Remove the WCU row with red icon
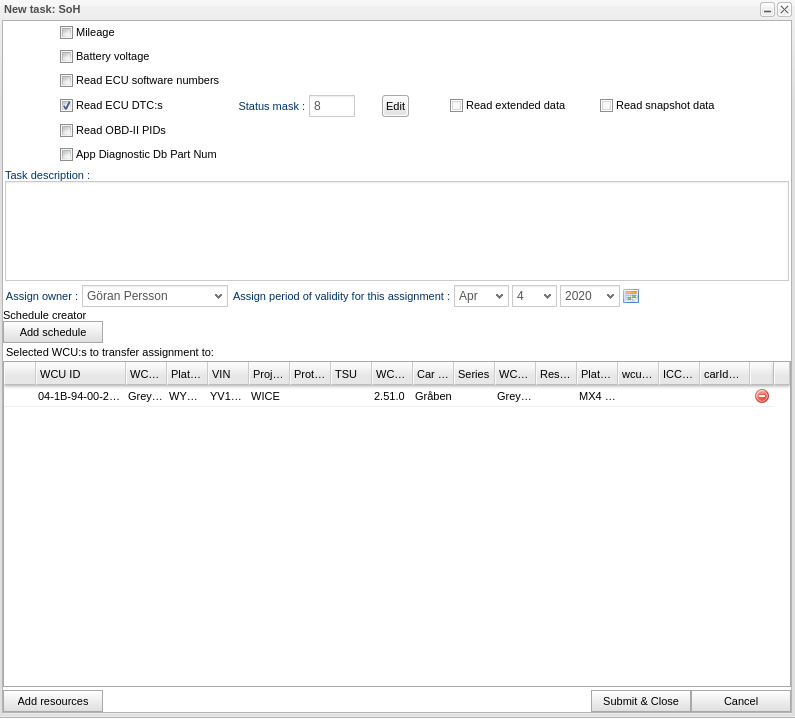Viewport: 795px width, 720px height. coord(762,396)
